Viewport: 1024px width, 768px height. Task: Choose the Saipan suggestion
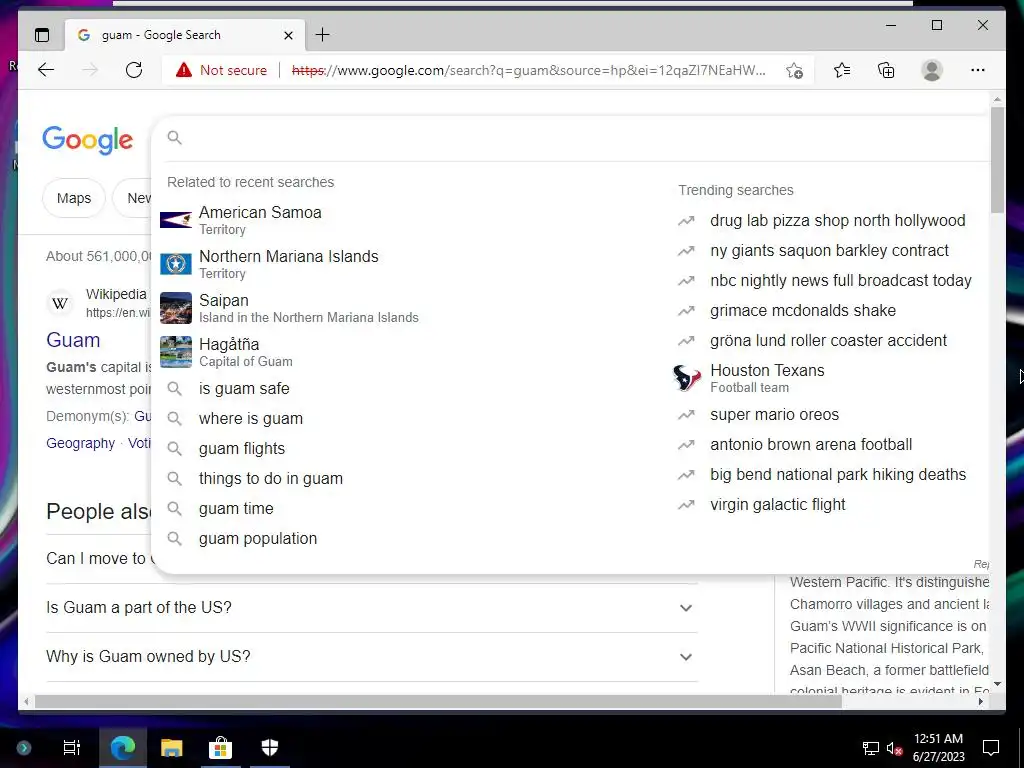tap(308, 308)
